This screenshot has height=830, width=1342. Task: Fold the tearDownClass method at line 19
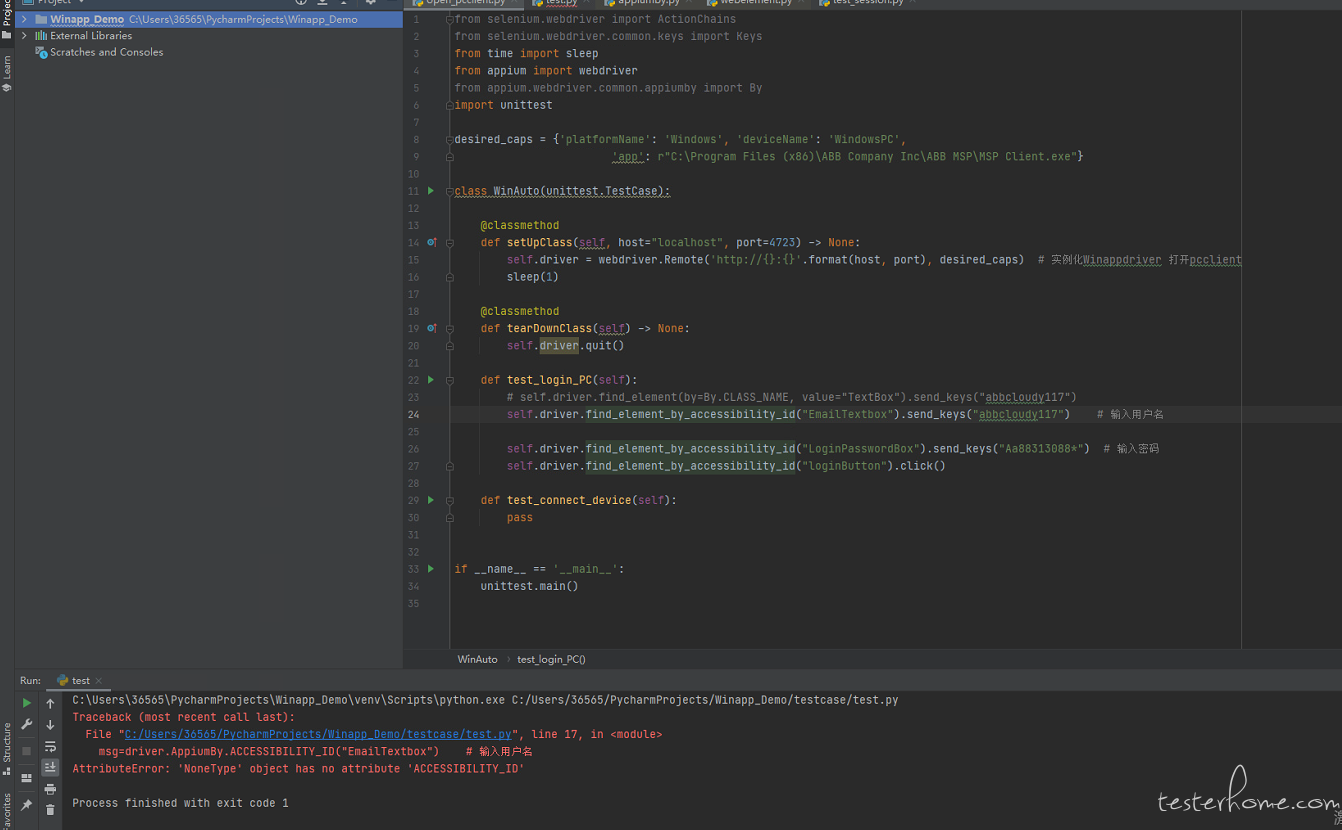[450, 328]
